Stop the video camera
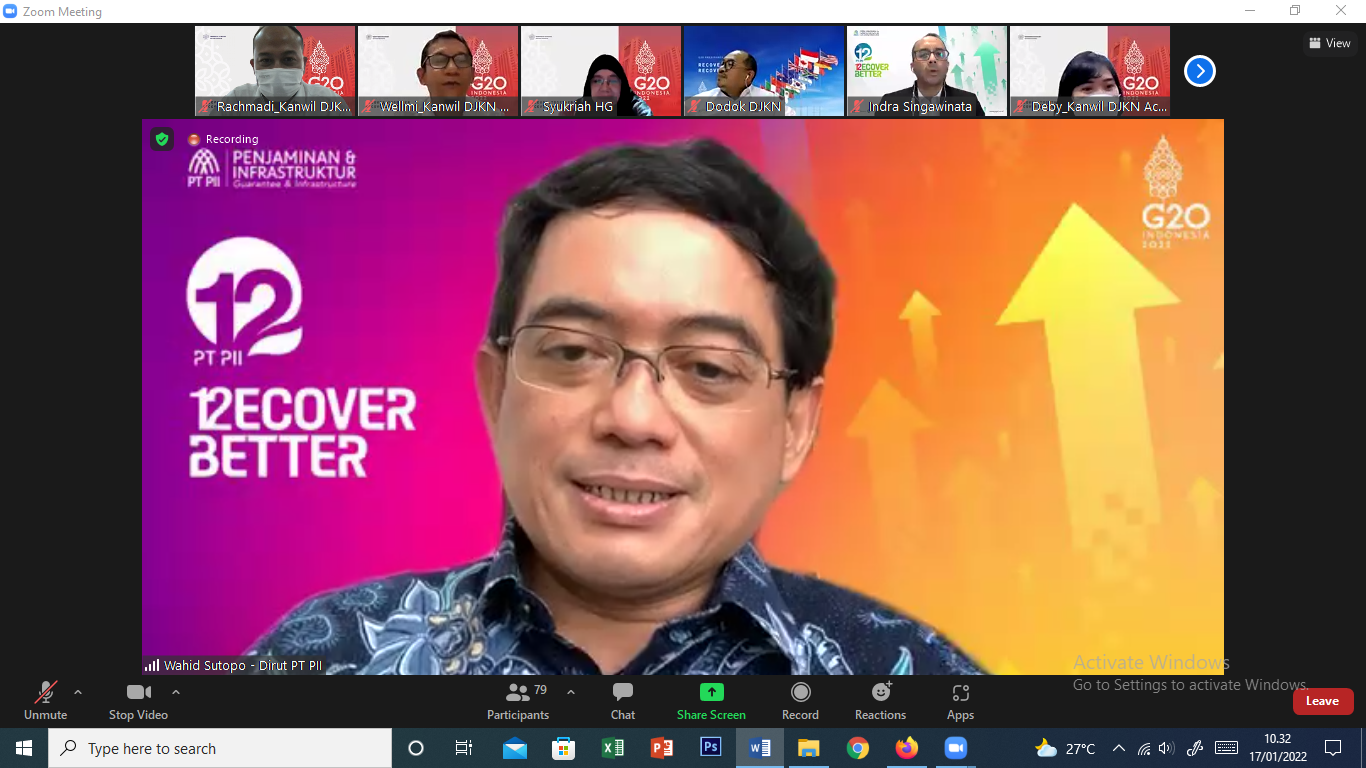The image size is (1366, 768). click(138, 700)
